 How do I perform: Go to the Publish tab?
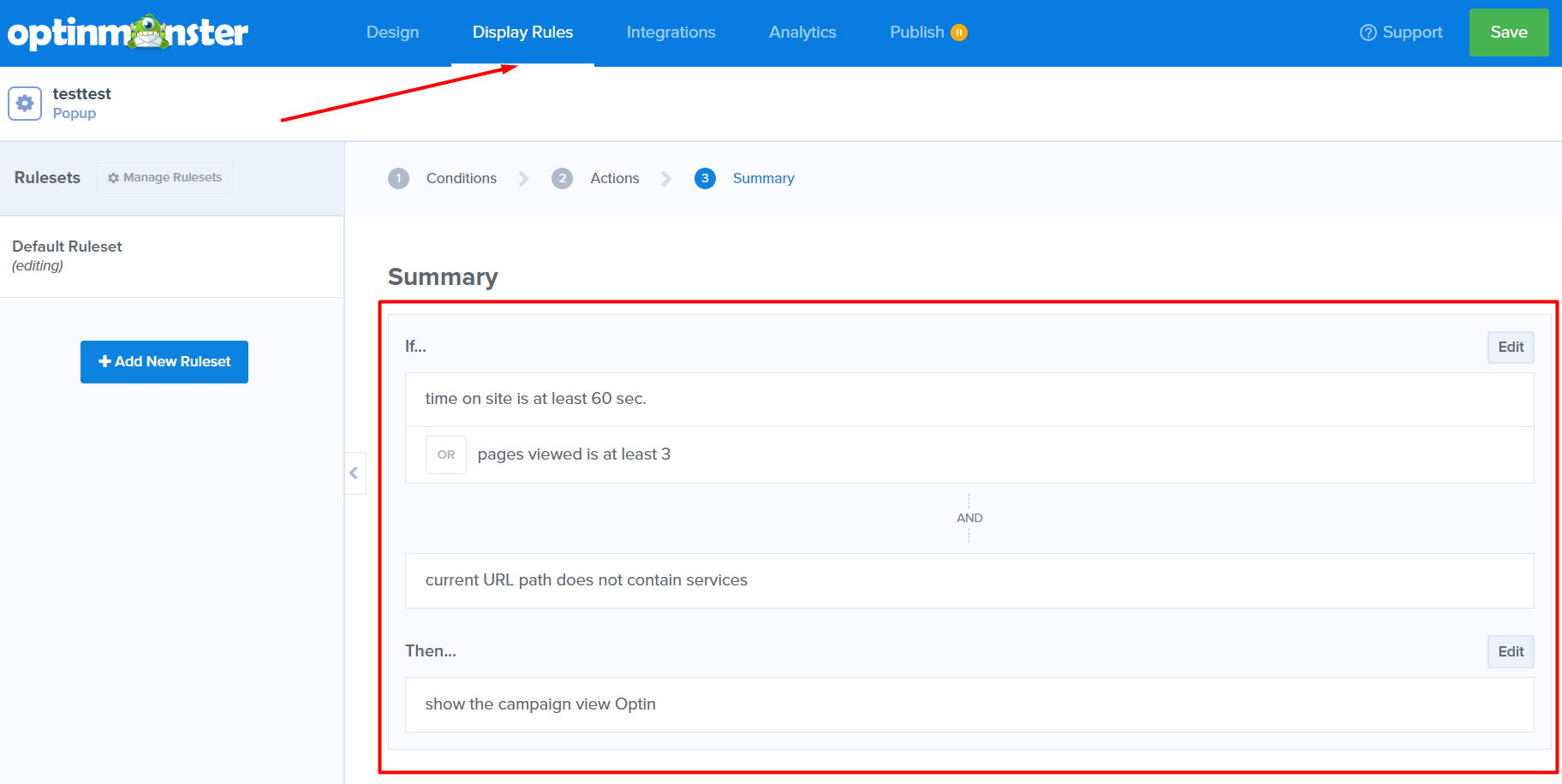[916, 33]
